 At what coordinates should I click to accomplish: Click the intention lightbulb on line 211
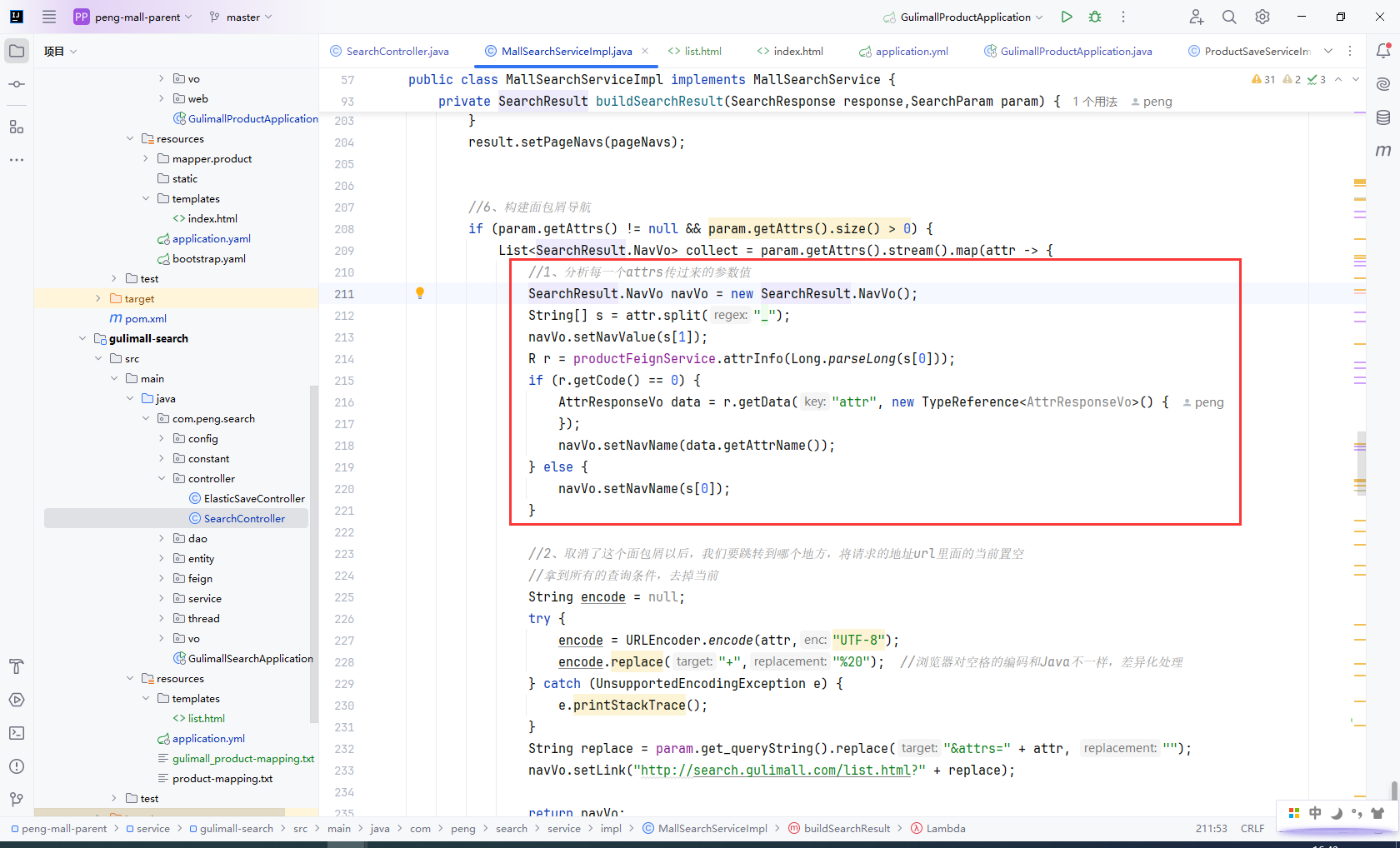(x=420, y=292)
